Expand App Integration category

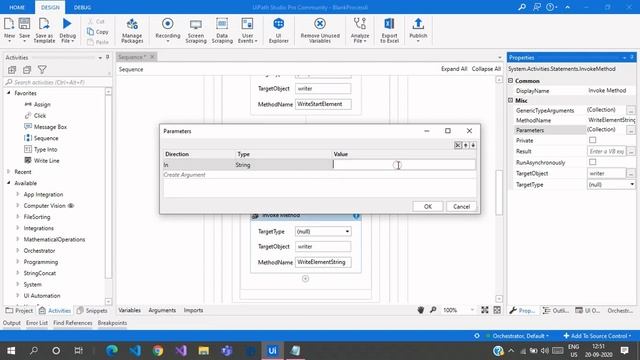[18, 194]
